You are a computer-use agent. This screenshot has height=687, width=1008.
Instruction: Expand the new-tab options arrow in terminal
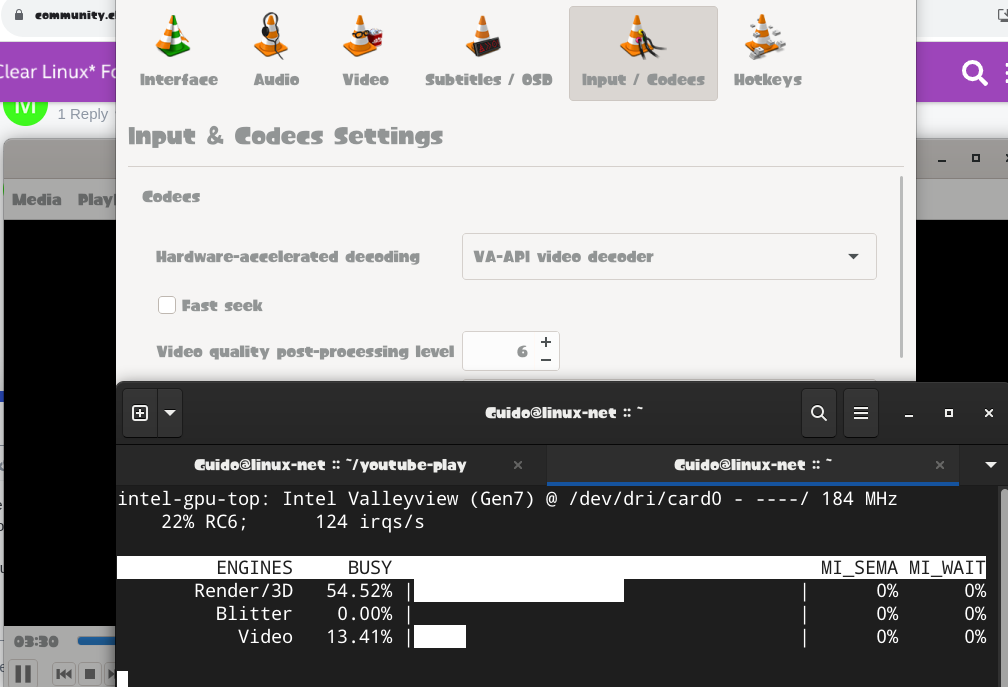(x=170, y=413)
